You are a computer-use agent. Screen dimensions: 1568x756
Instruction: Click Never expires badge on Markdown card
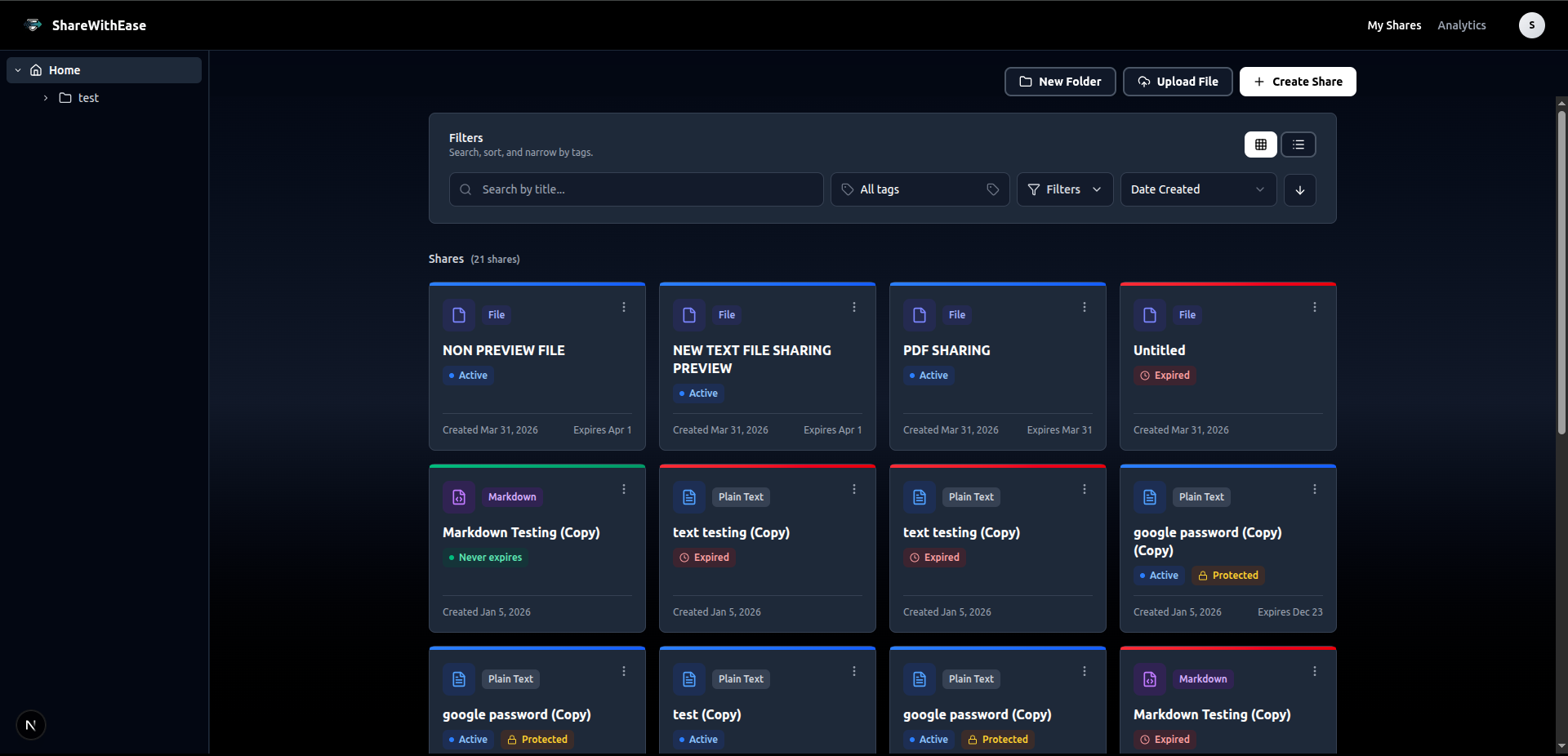pyautogui.click(x=485, y=558)
